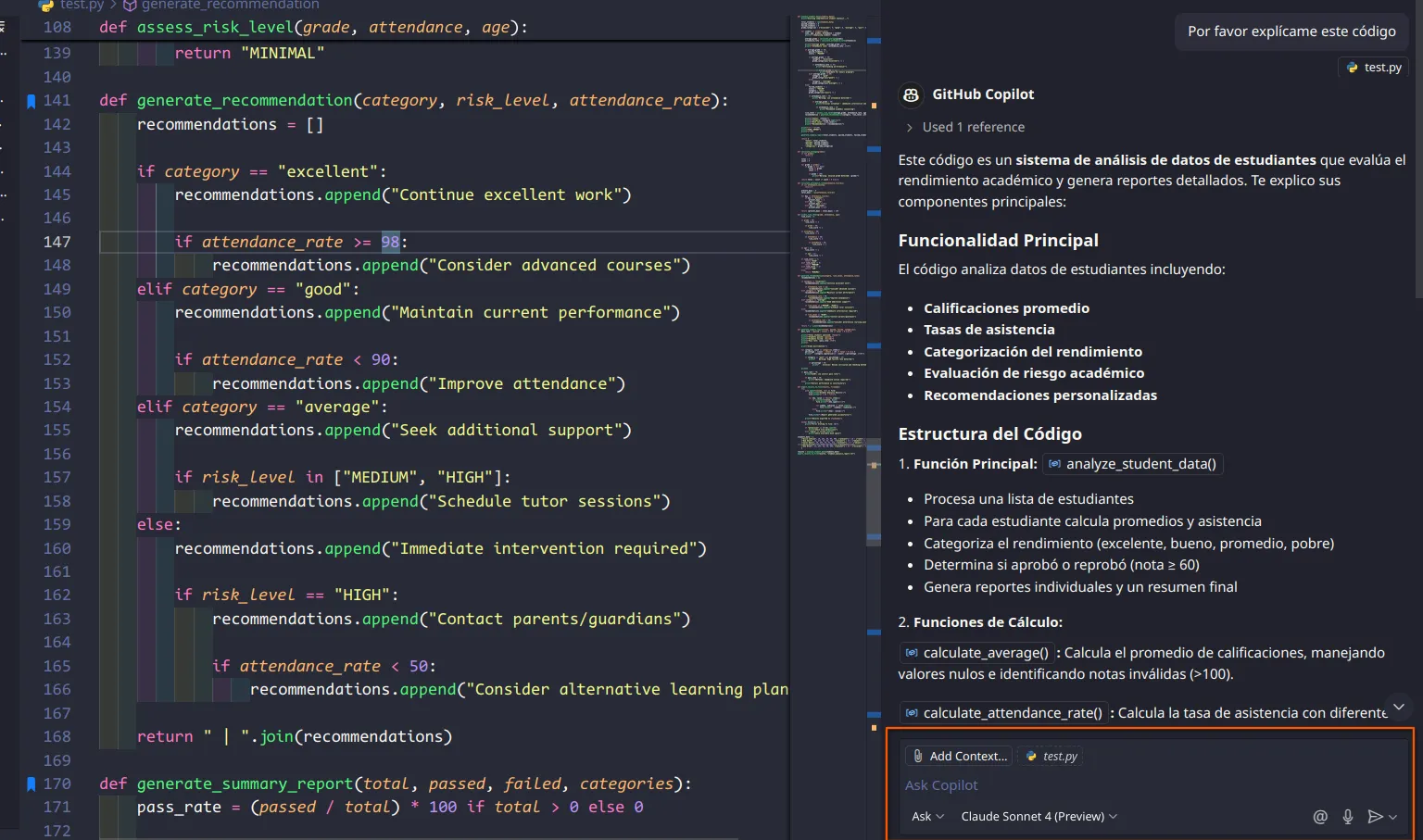The image size is (1423, 840).
Task: Click the 'Por favor explícame este código' message
Action: pos(1291,31)
